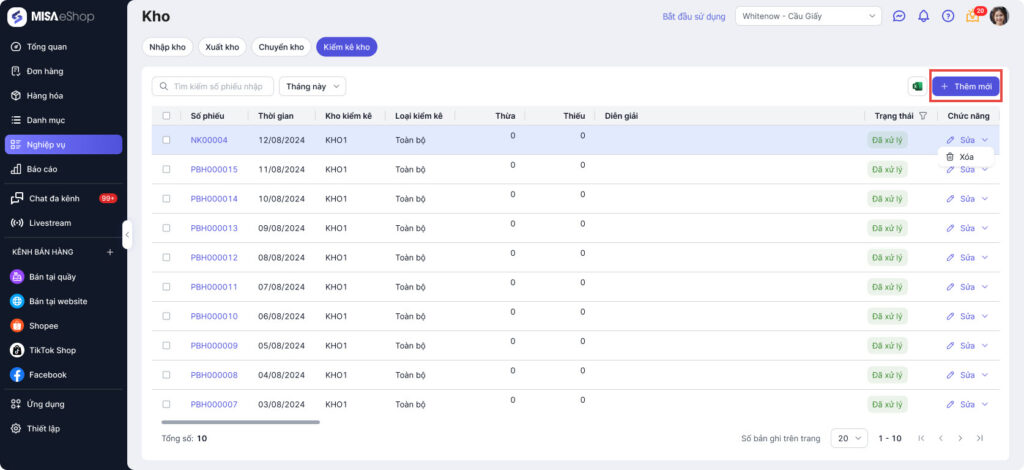The height and width of the screenshot is (470, 1024).
Task: Check the box for voucher PBH000012
Action: [167, 258]
